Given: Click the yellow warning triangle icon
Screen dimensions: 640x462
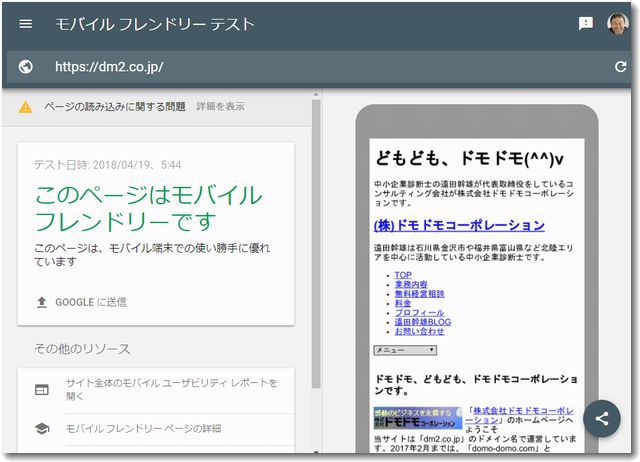Looking at the screenshot, I should (25, 107).
